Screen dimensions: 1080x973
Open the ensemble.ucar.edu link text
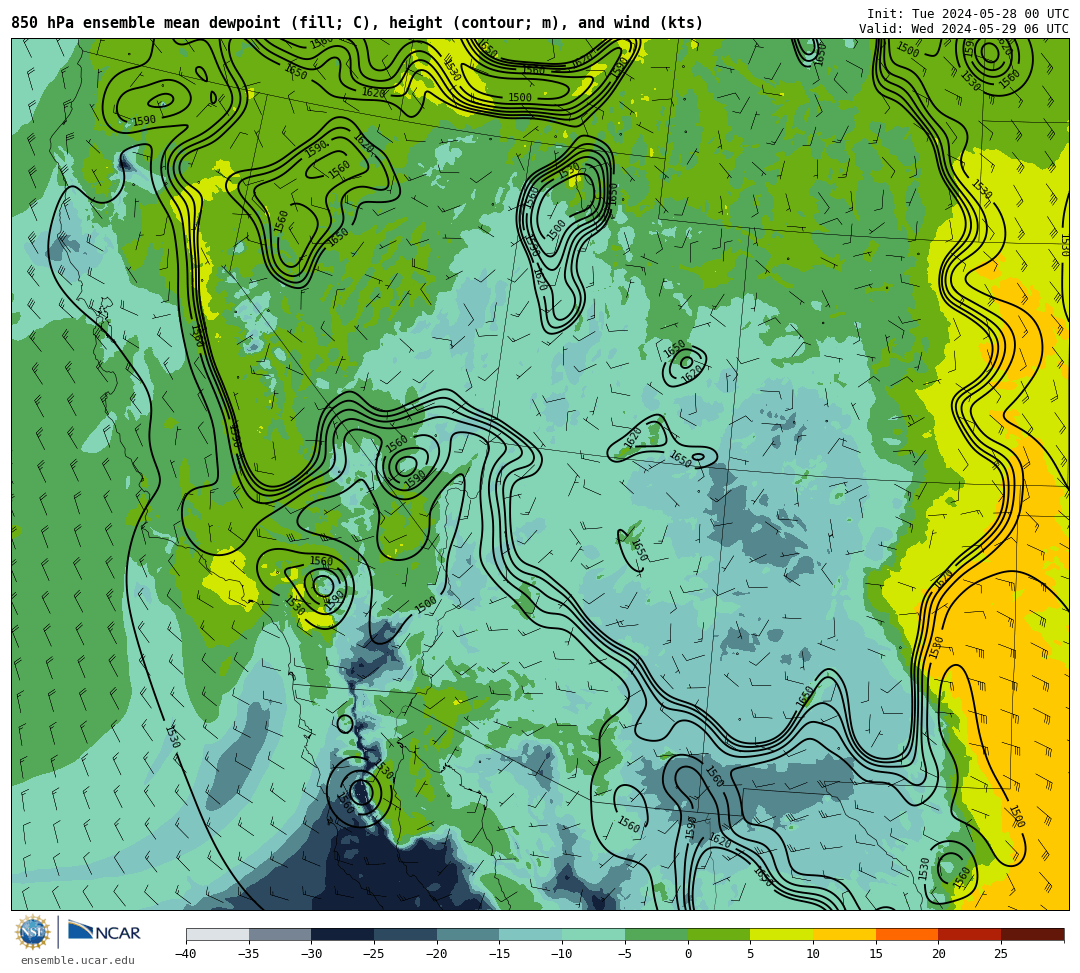(x=78, y=960)
